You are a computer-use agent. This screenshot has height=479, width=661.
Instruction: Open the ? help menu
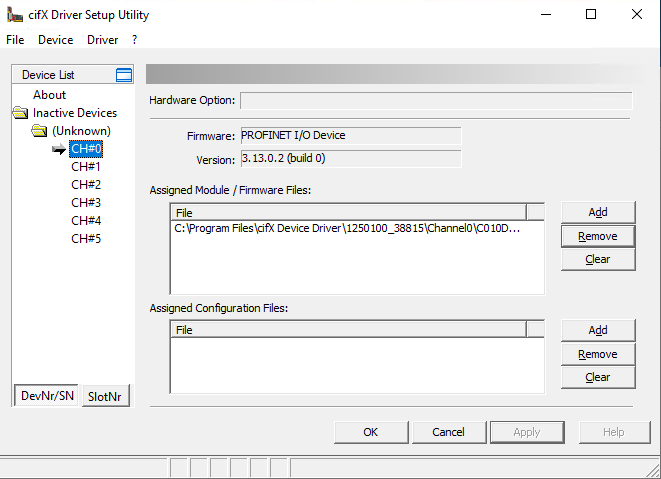pos(135,40)
